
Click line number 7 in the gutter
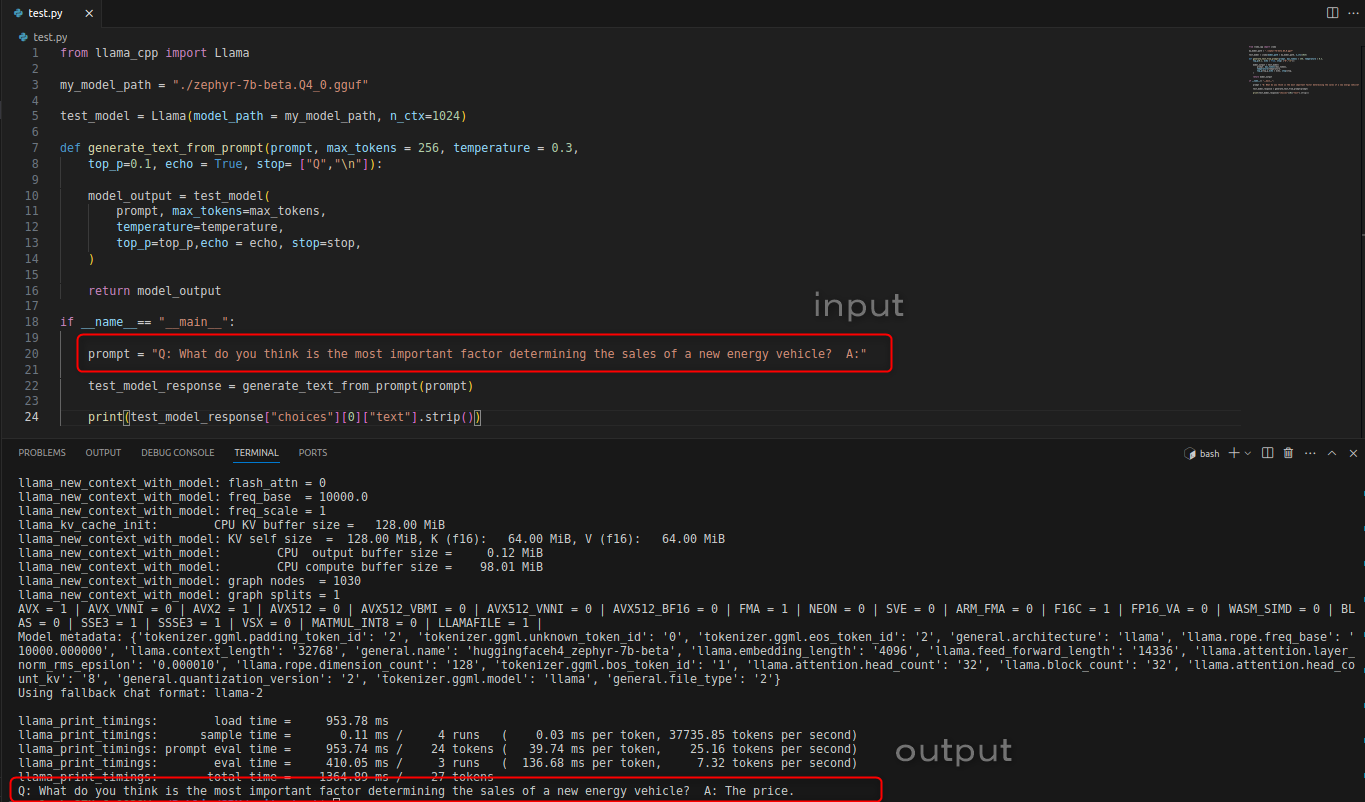tap(35, 148)
